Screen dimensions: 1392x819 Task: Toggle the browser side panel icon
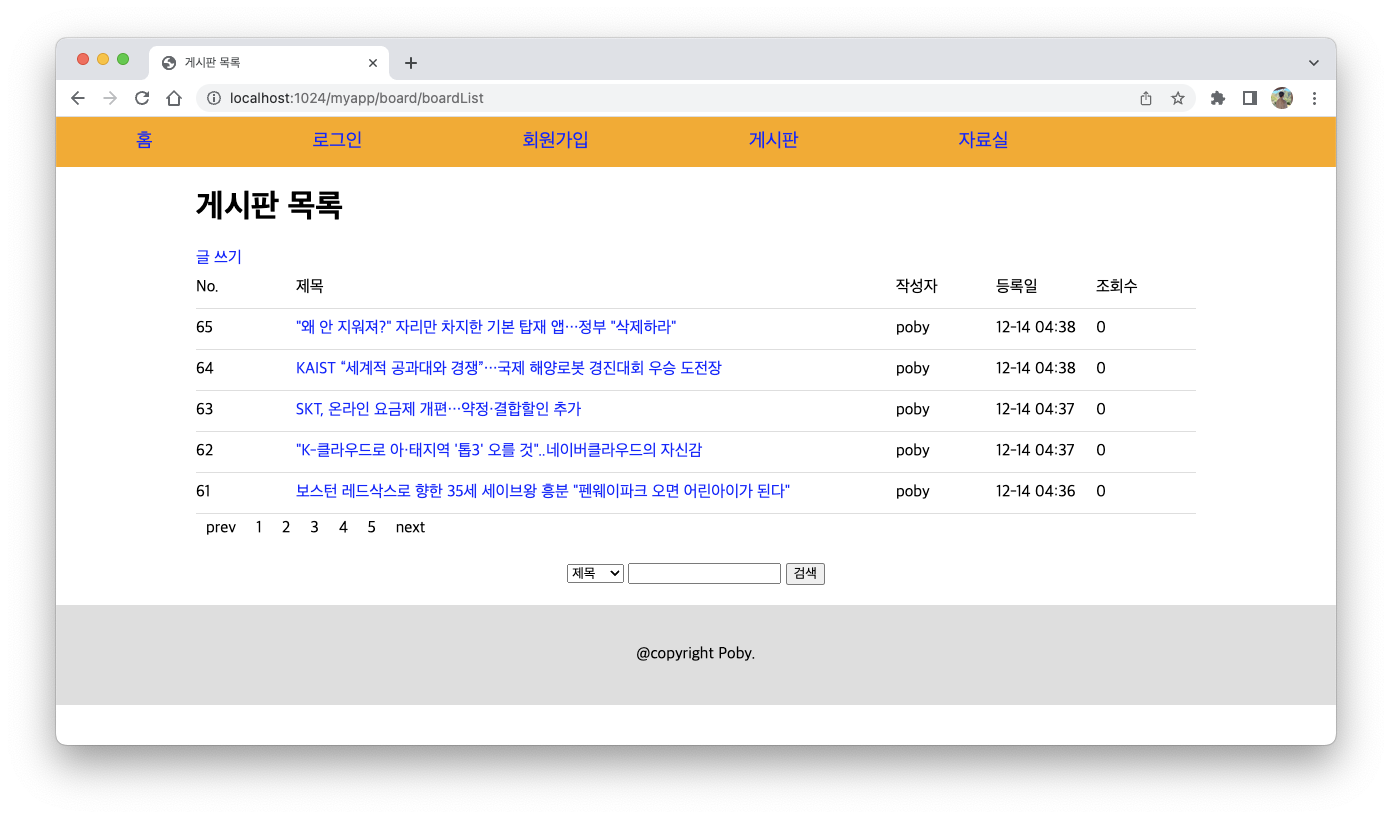[x=1249, y=98]
